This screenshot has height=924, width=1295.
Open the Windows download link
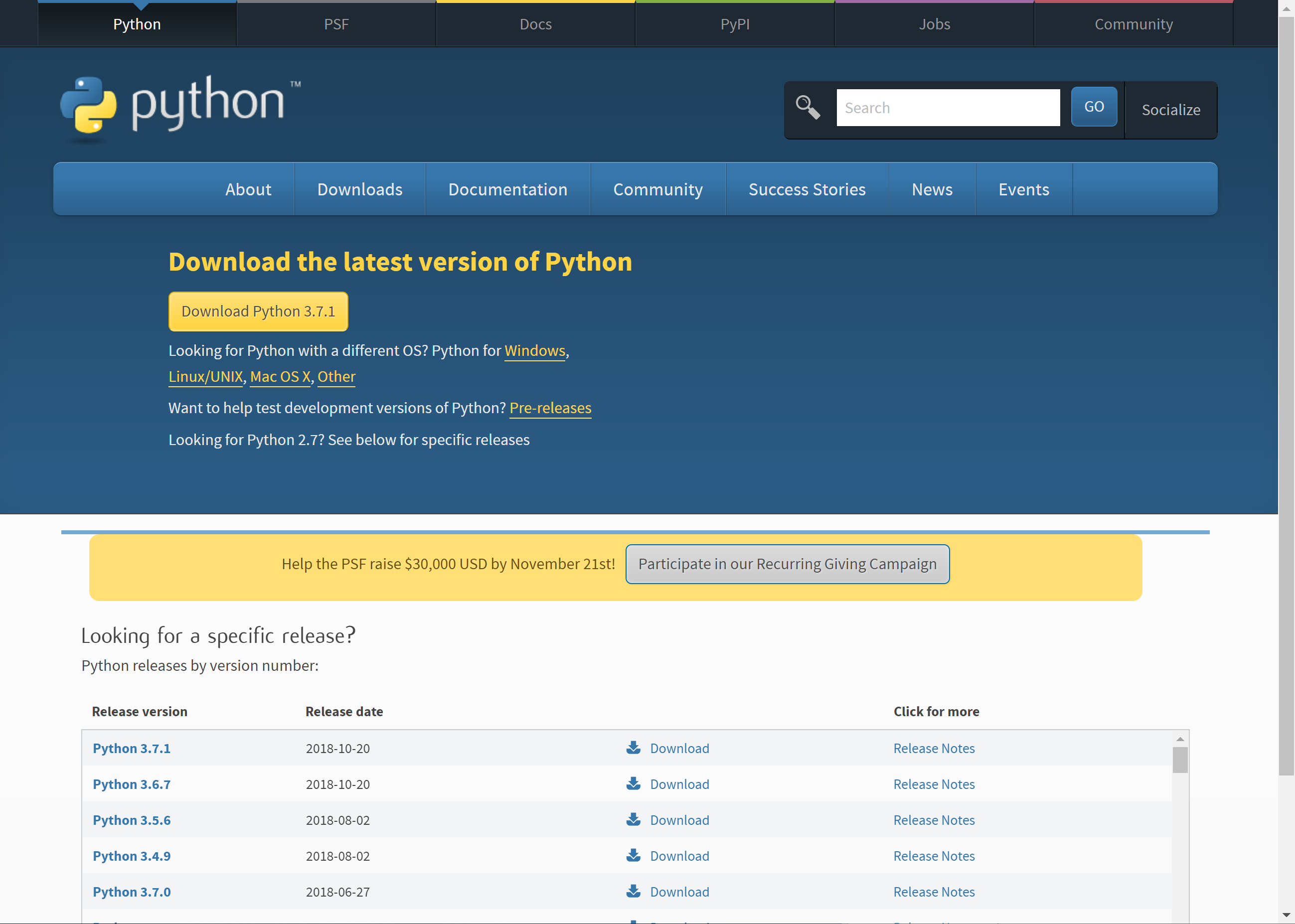pos(535,350)
